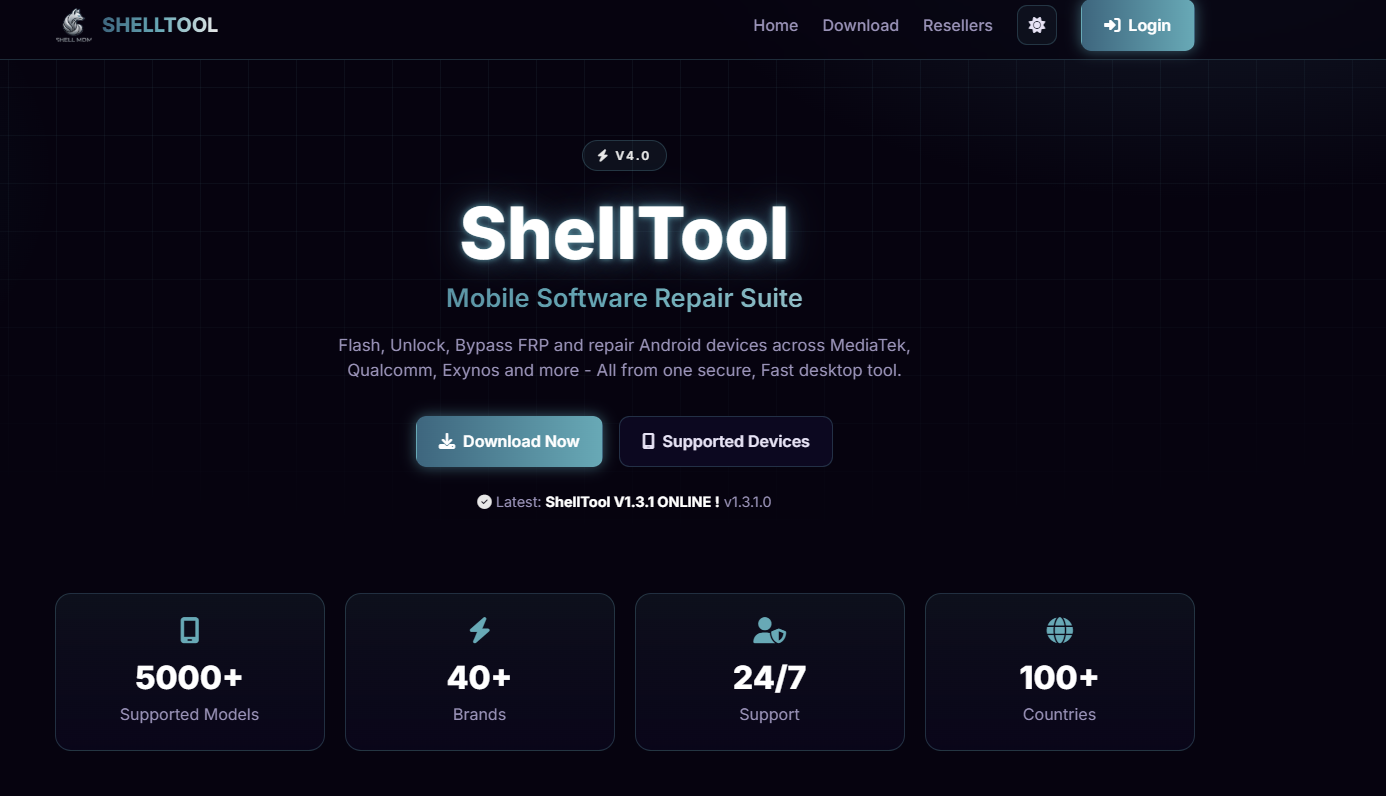Open Supported Devices button
Viewport: 1386px width, 796px height.
(x=726, y=441)
